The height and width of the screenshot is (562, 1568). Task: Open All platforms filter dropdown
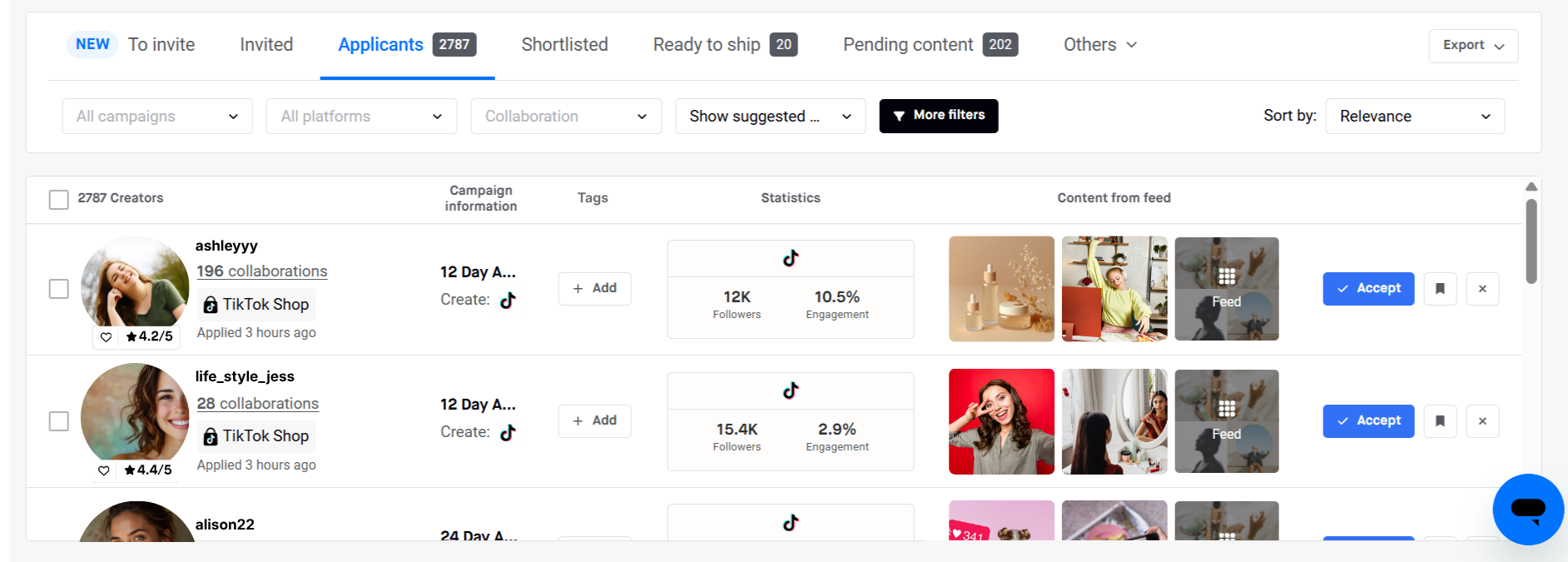(x=361, y=117)
